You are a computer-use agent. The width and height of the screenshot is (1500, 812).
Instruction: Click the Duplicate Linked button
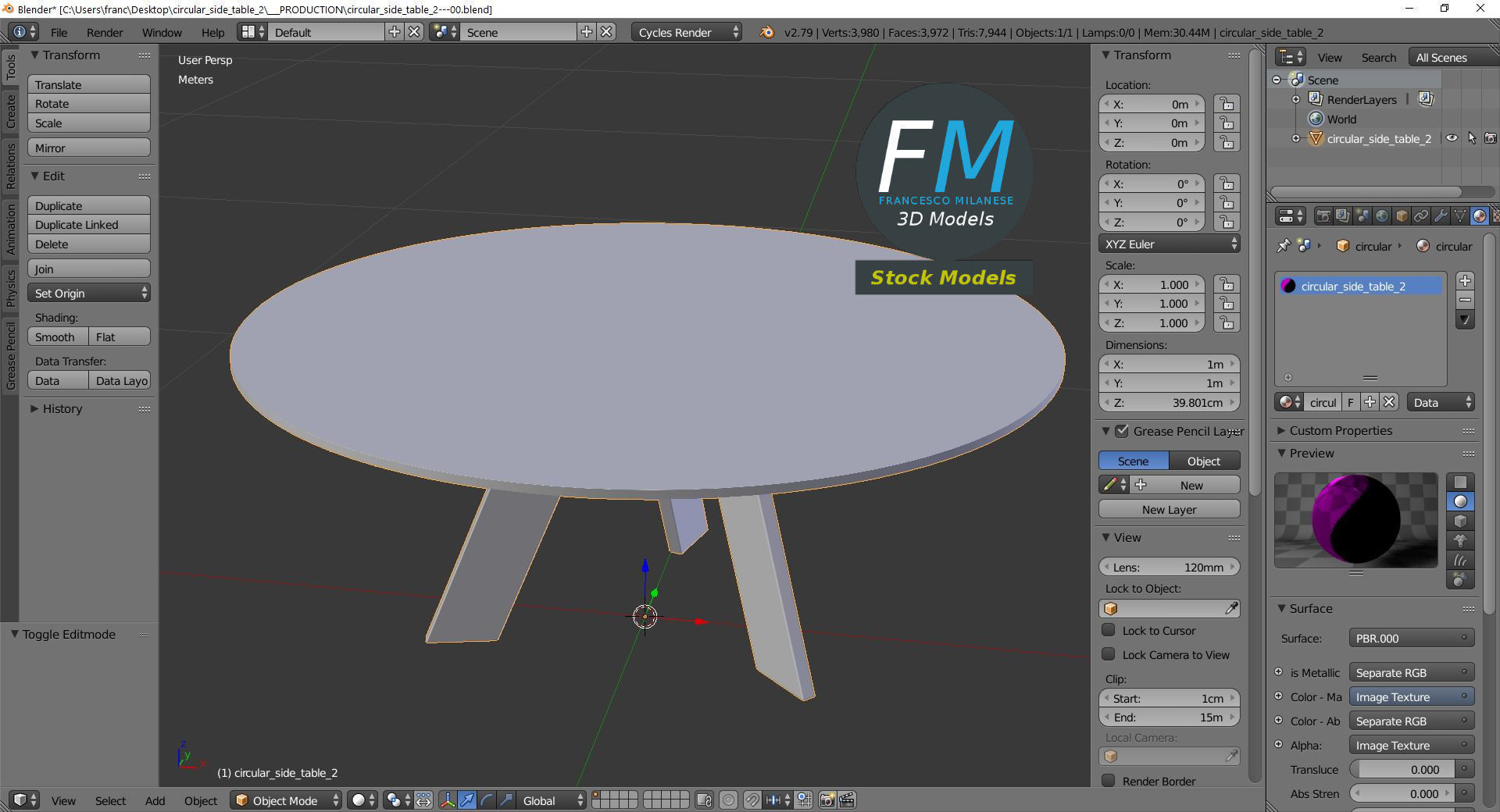tap(89, 224)
